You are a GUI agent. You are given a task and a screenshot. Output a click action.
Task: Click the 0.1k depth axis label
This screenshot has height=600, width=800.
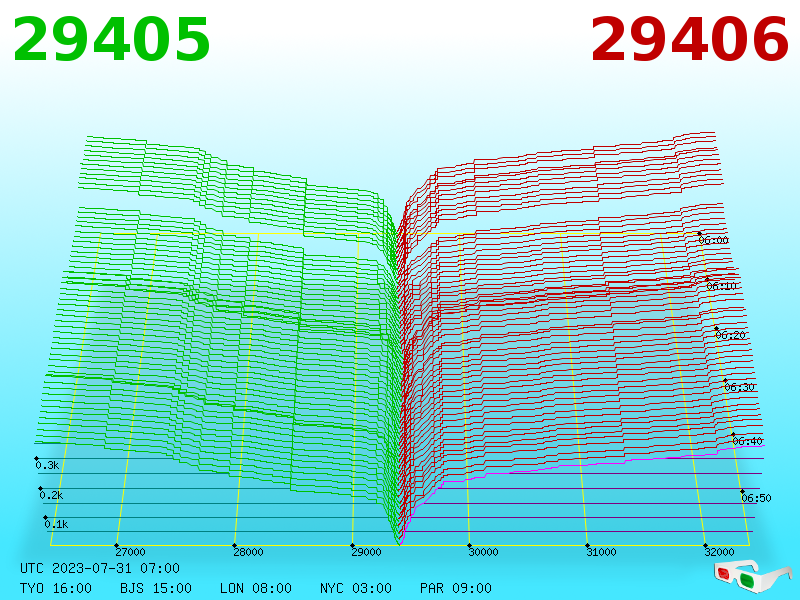56,524
